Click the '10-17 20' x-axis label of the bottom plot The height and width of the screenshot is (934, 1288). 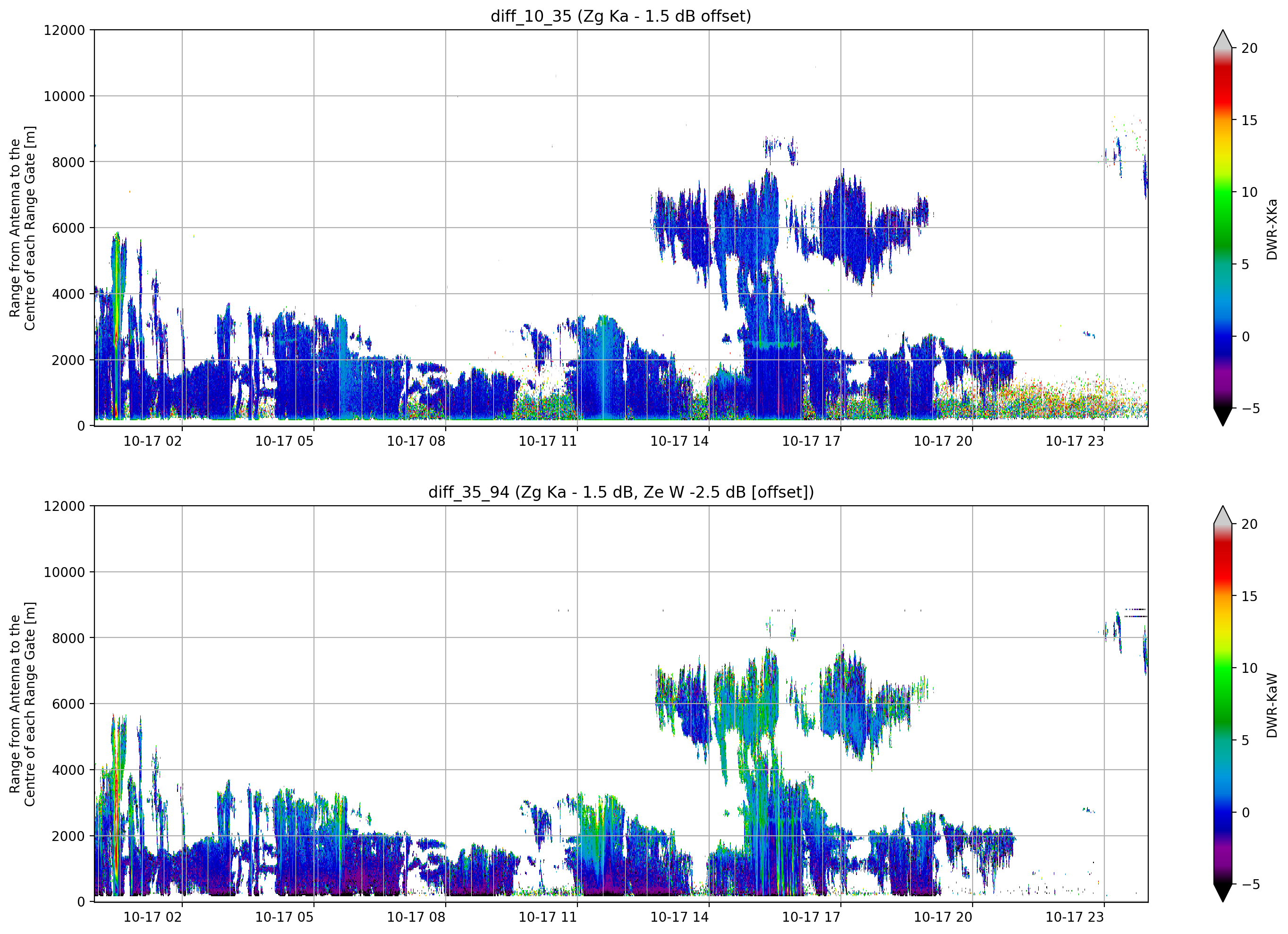(x=943, y=917)
